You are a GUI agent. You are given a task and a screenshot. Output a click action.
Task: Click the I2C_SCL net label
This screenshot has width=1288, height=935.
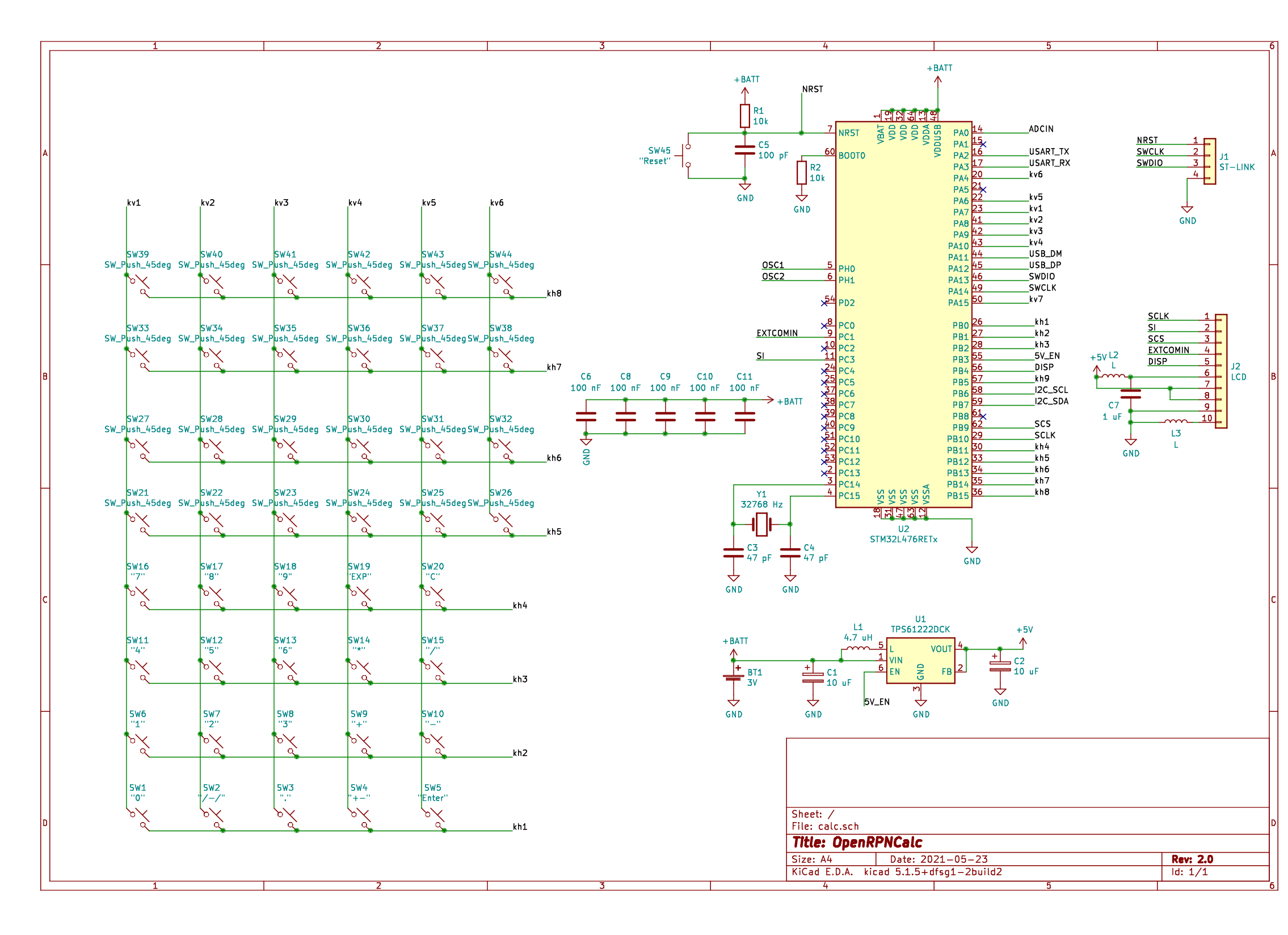tap(1051, 390)
